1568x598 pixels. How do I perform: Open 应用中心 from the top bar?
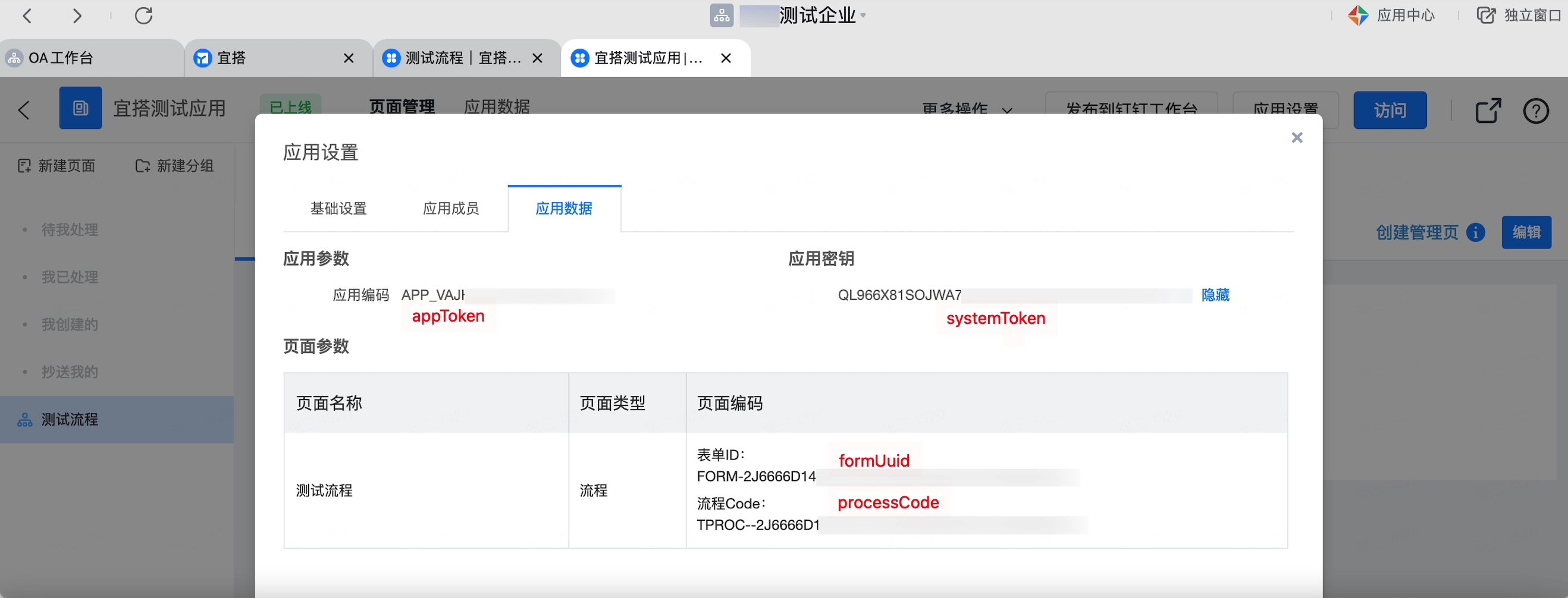tap(1391, 15)
